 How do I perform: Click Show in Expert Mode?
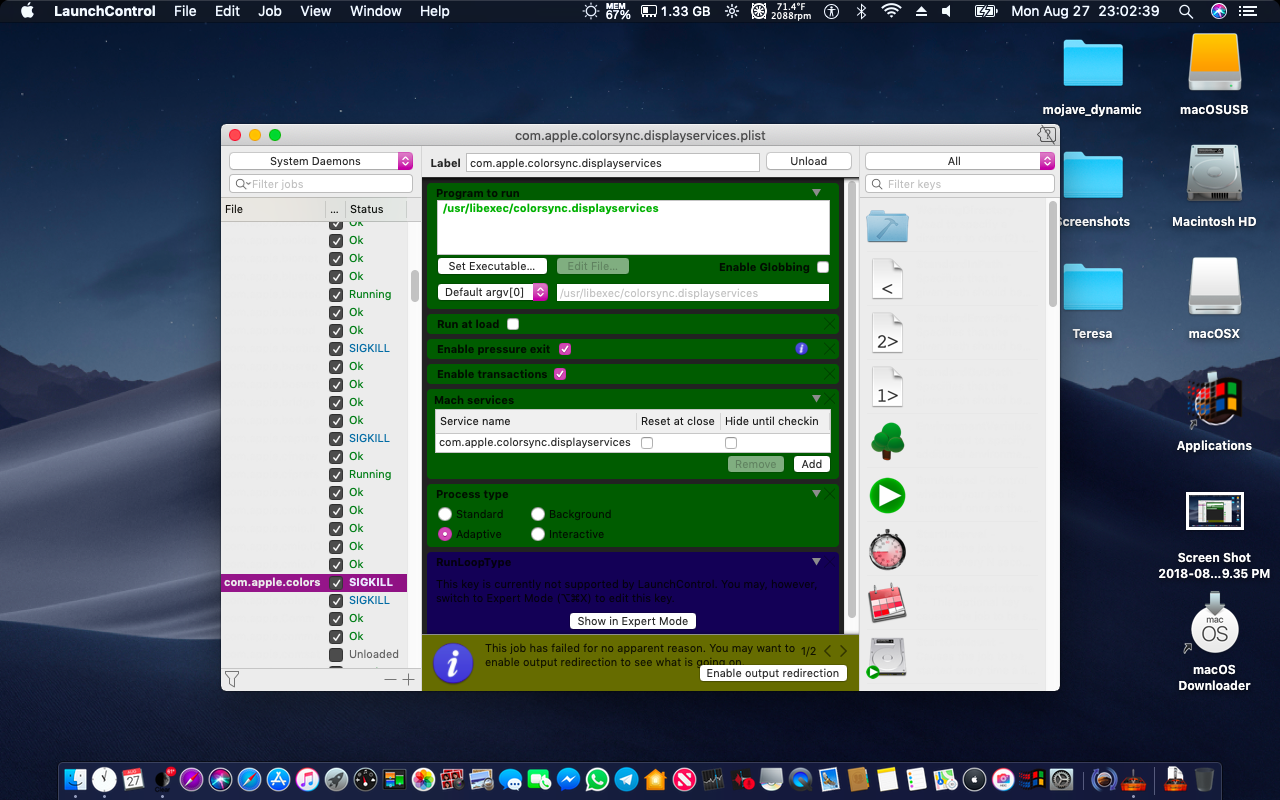[633, 621]
